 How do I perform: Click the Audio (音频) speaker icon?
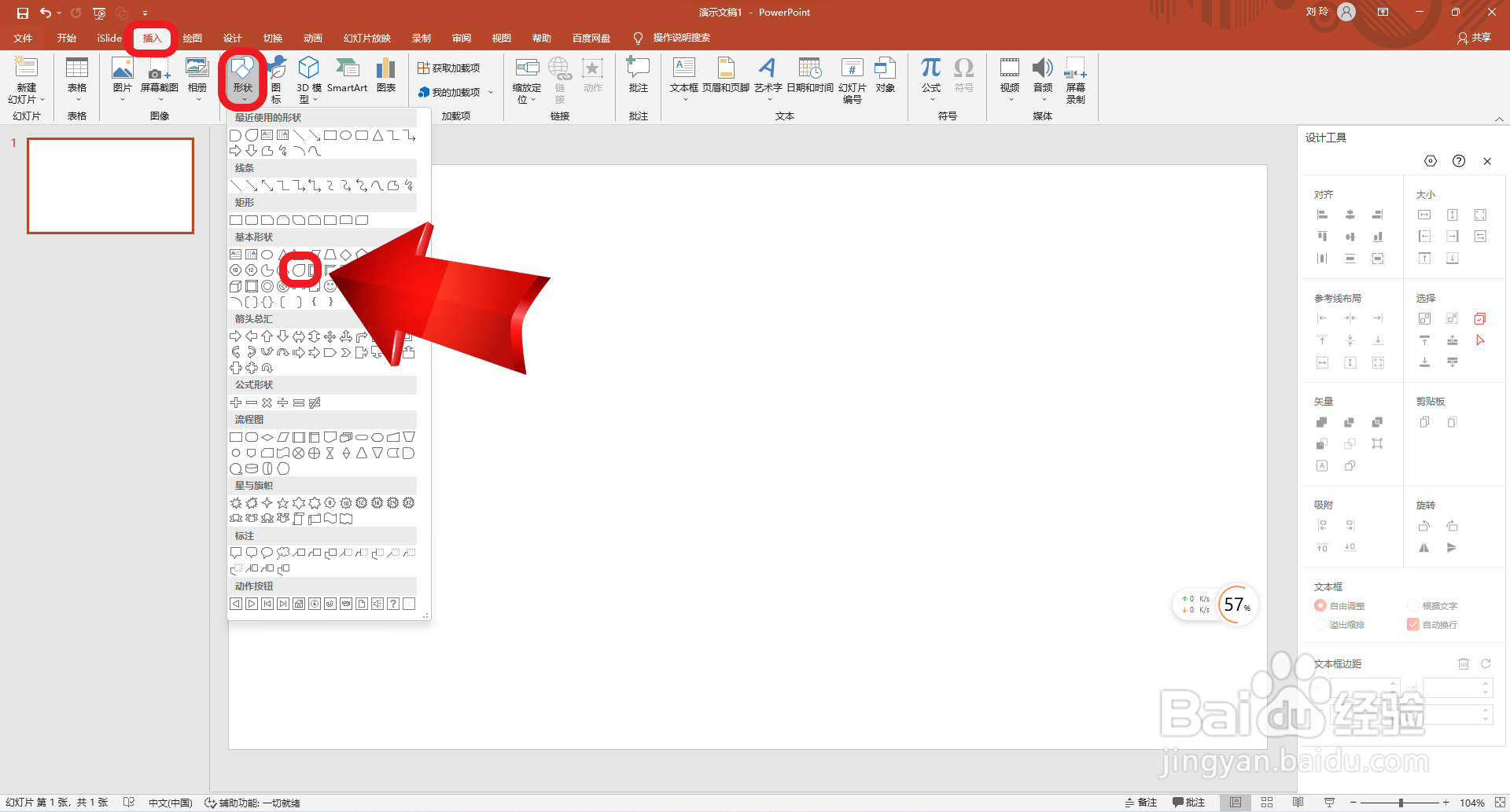click(x=1043, y=69)
